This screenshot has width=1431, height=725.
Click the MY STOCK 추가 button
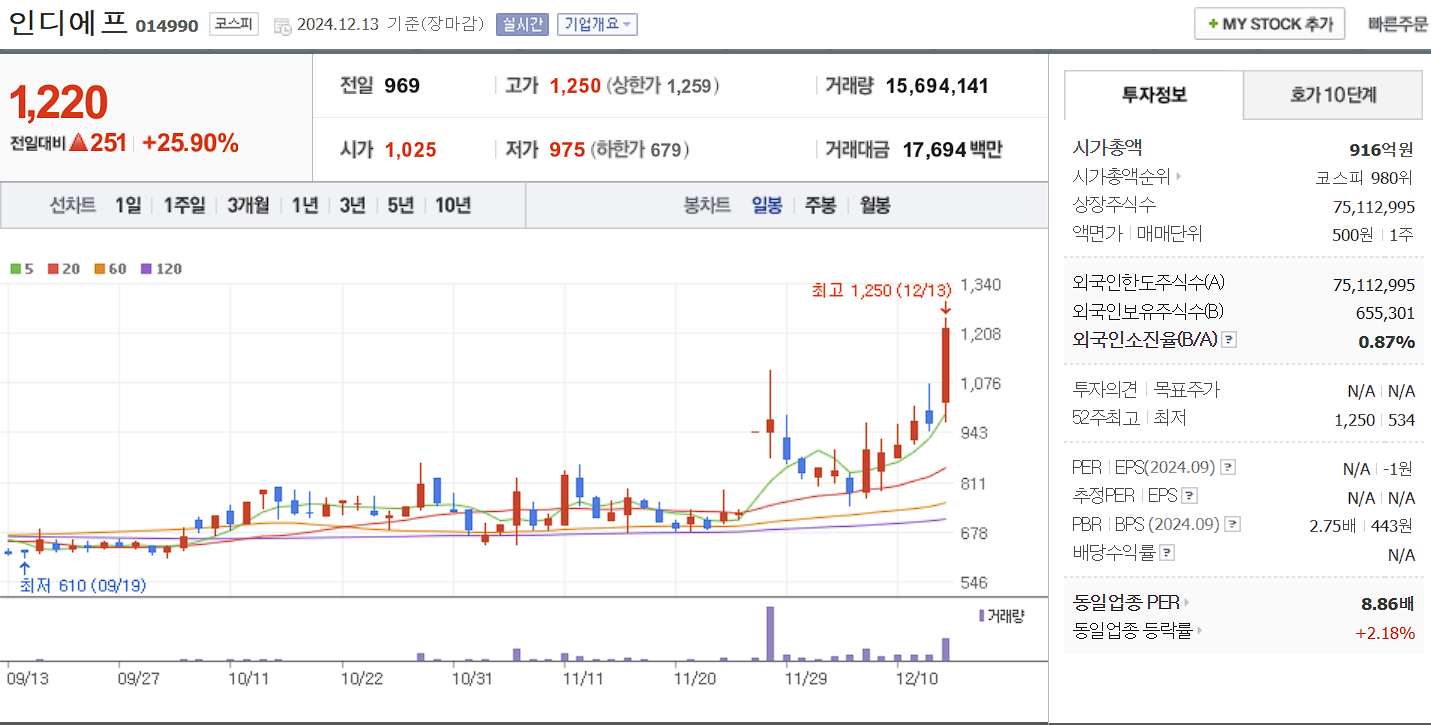[x=1269, y=23]
